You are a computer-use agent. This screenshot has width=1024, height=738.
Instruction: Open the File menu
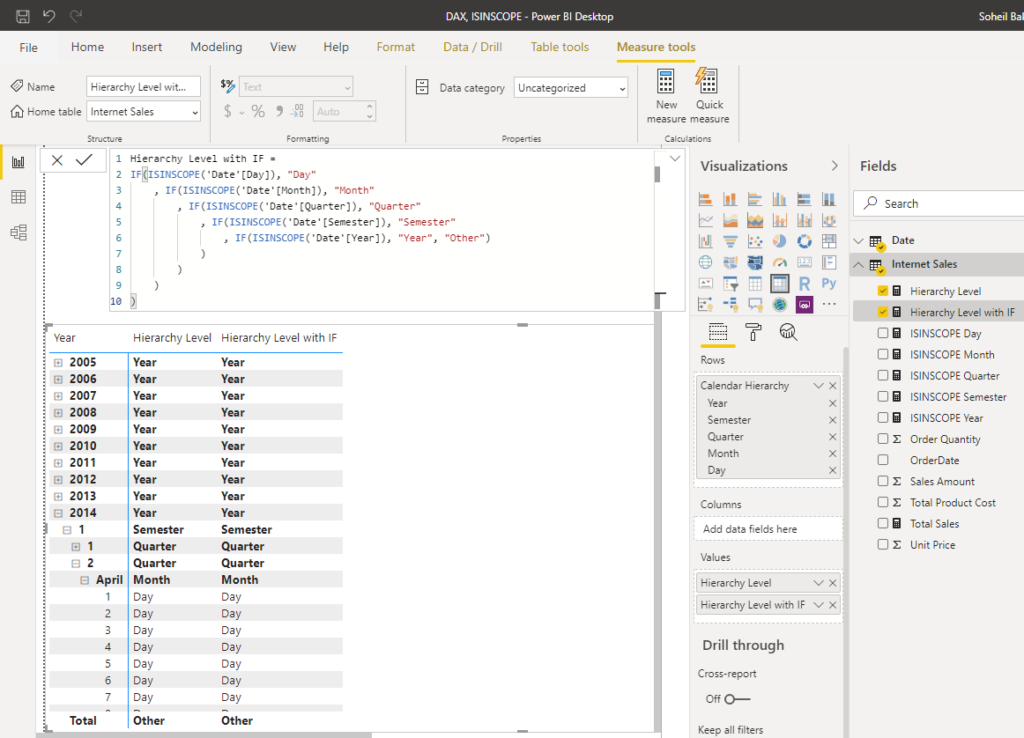(28, 48)
